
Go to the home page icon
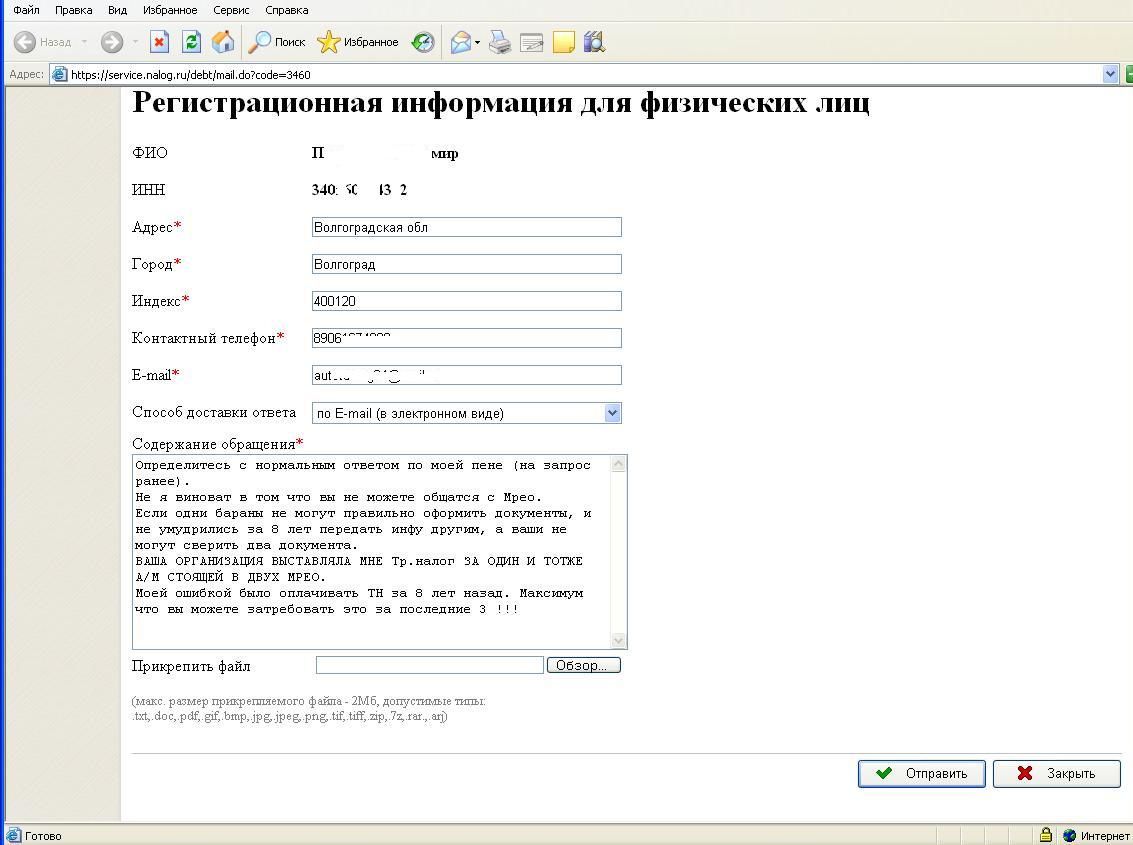(x=223, y=42)
